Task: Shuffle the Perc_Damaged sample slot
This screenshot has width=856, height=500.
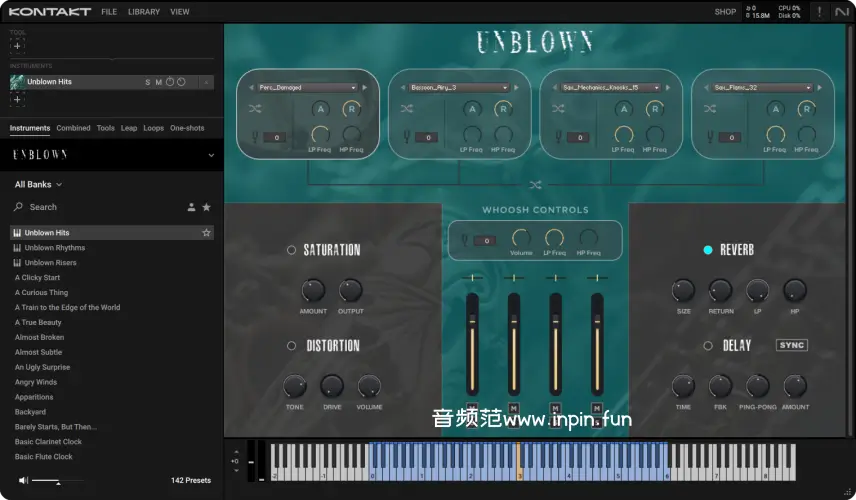Action: pyautogui.click(x=255, y=109)
